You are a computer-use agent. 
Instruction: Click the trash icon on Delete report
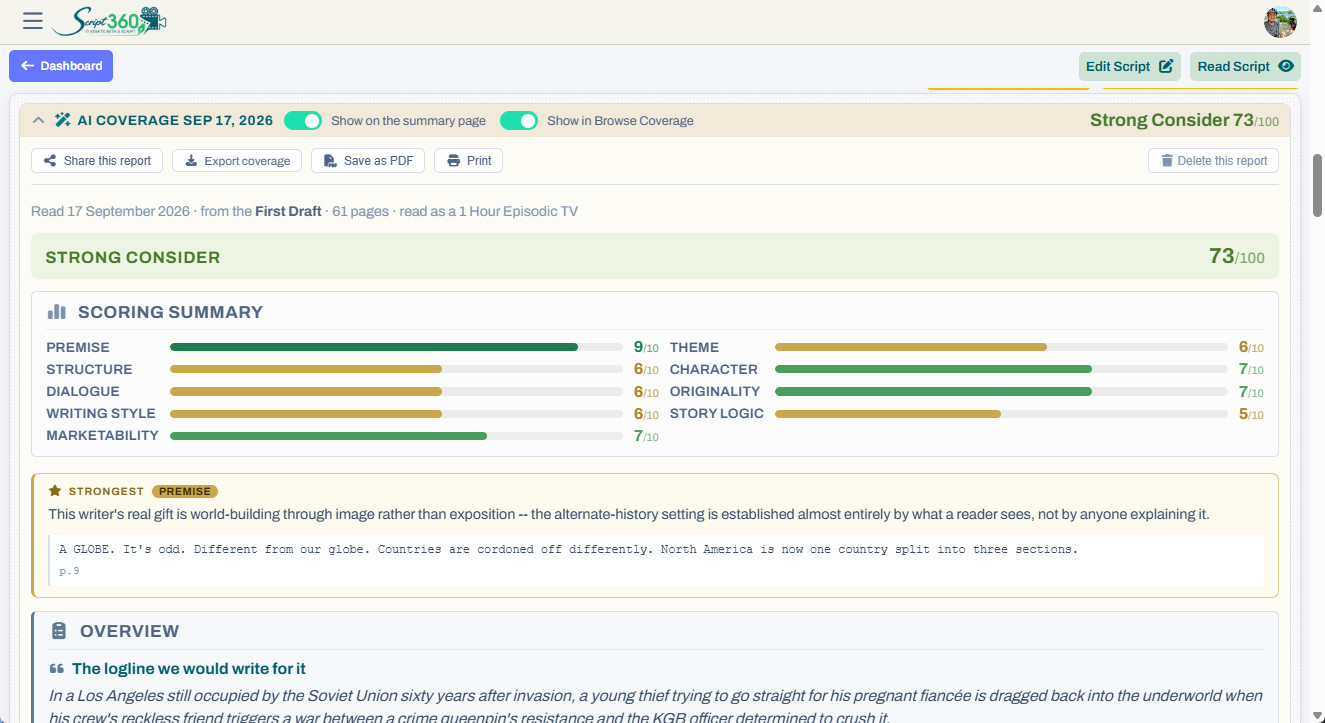coord(1167,161)
